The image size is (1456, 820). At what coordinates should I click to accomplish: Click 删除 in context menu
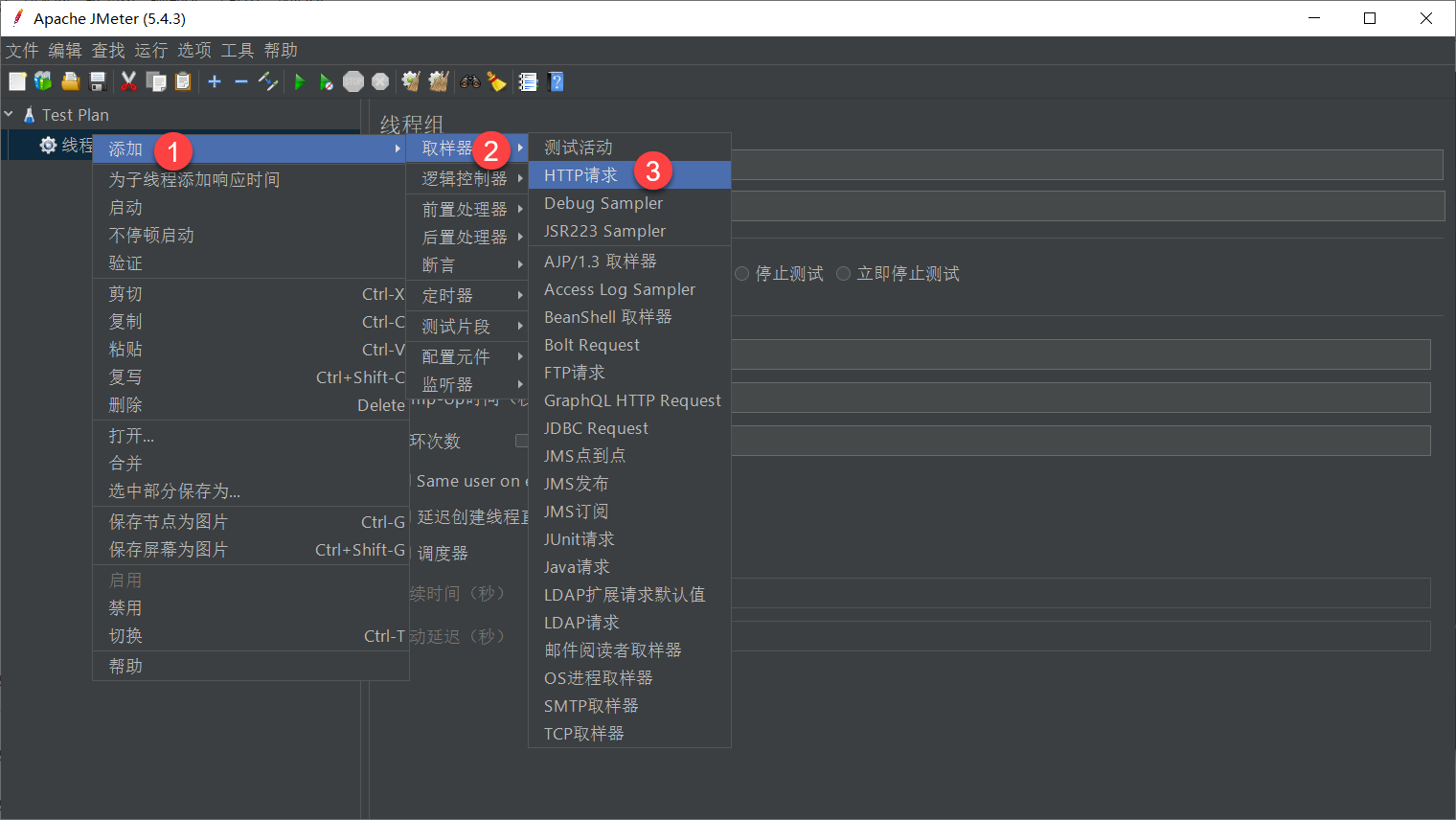(250, 405)
